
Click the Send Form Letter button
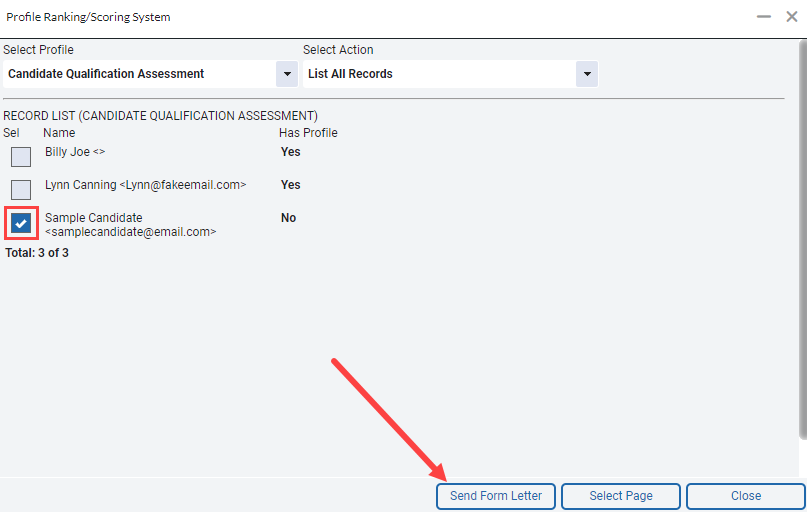pos(496,496)
